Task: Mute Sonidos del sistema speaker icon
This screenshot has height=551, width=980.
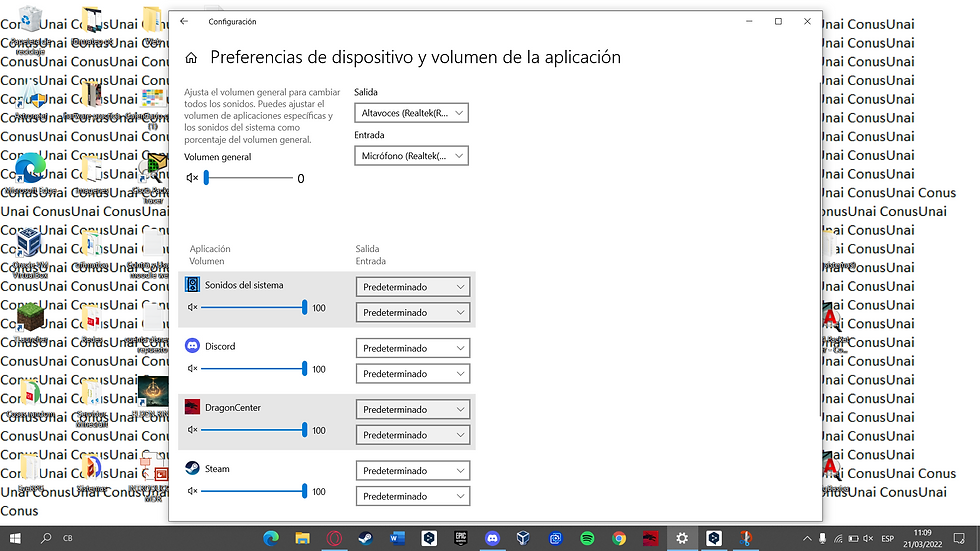Action: pyautogui.click(x=192, y=307)
